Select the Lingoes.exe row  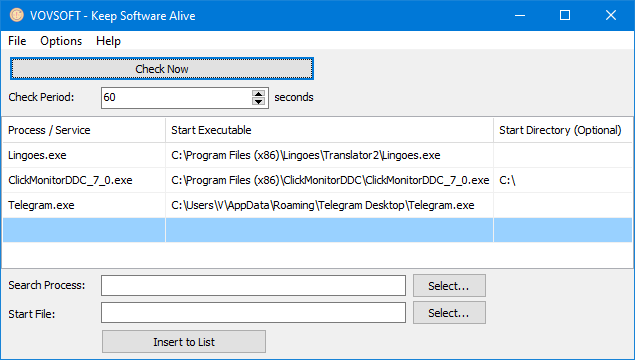(317, 155)
